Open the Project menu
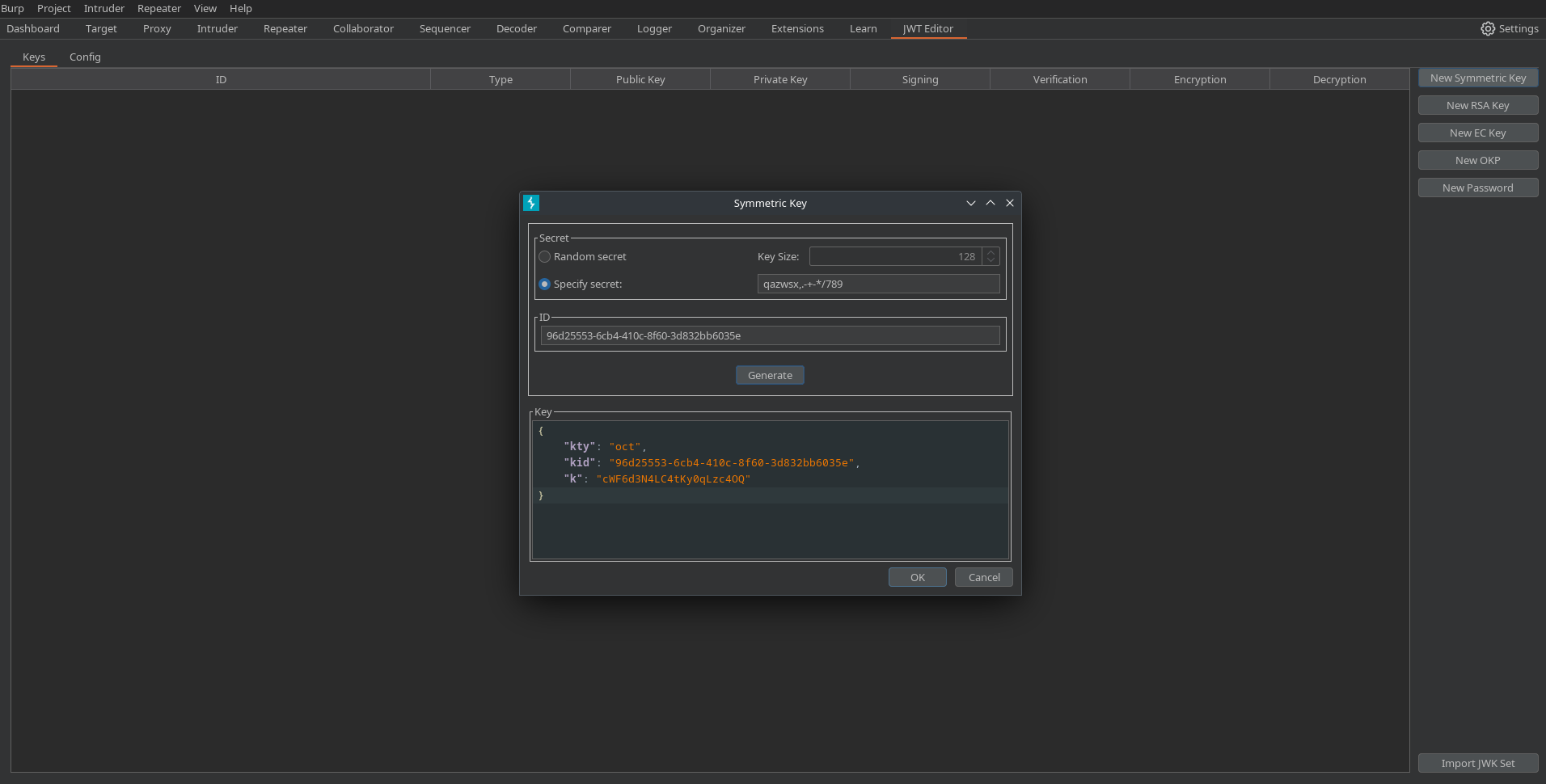 click(x=53, y=9)
